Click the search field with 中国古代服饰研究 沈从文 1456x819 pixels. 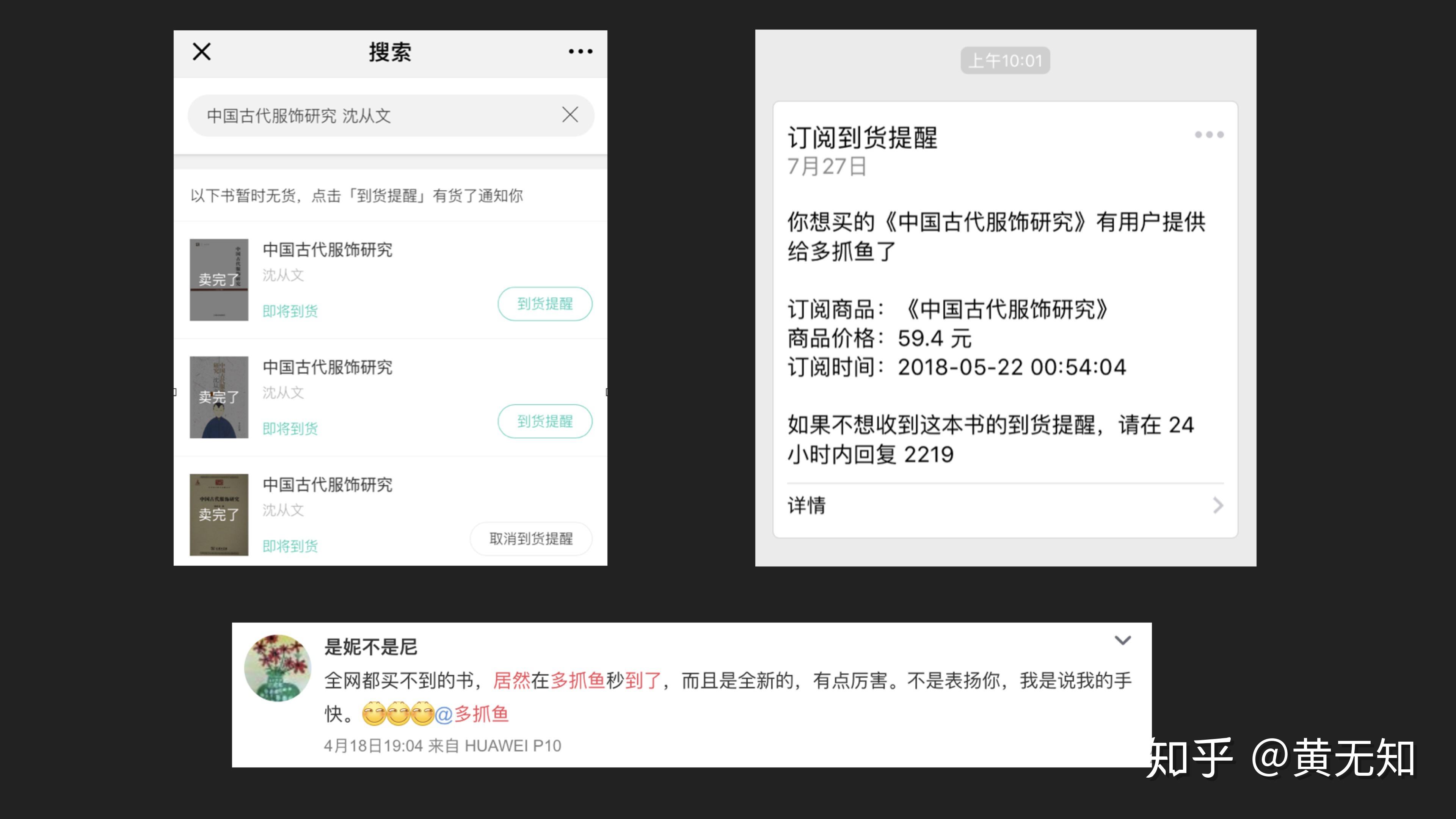391,115
